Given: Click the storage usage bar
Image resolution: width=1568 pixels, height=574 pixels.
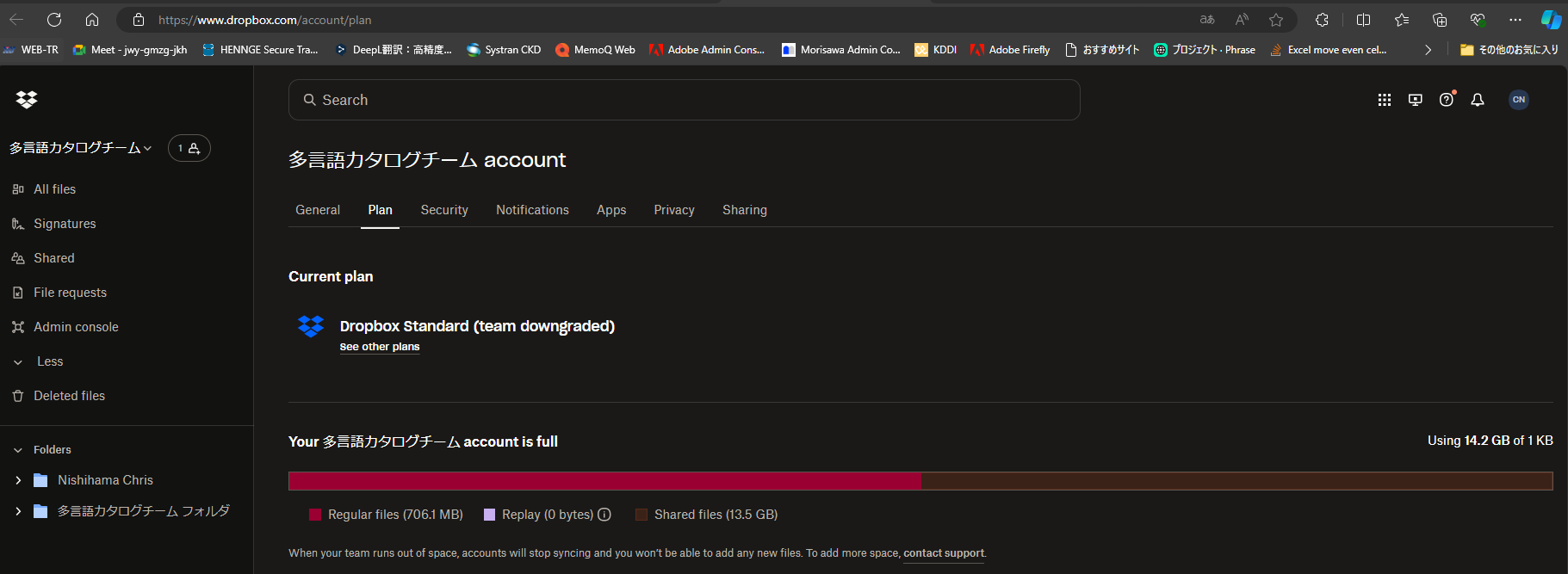Looking at the screenshot, I should click(x=920, y=481).
